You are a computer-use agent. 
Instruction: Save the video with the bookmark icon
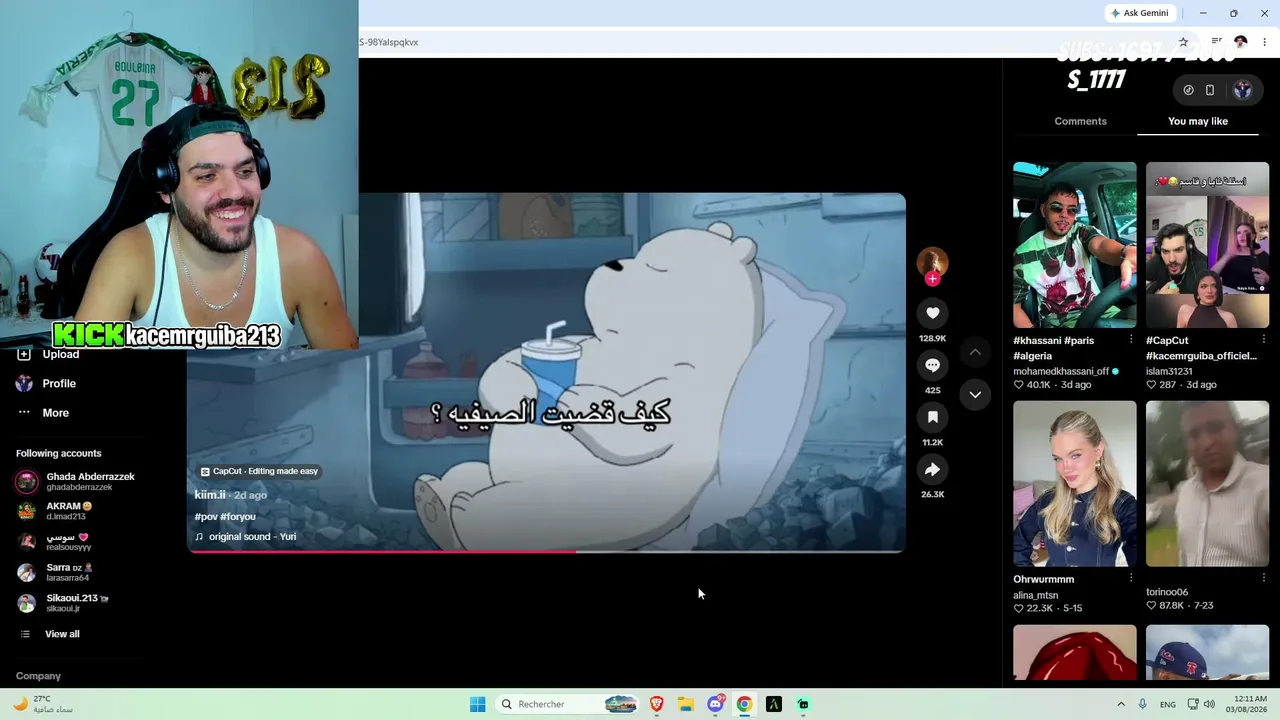[x=932, y=417]
